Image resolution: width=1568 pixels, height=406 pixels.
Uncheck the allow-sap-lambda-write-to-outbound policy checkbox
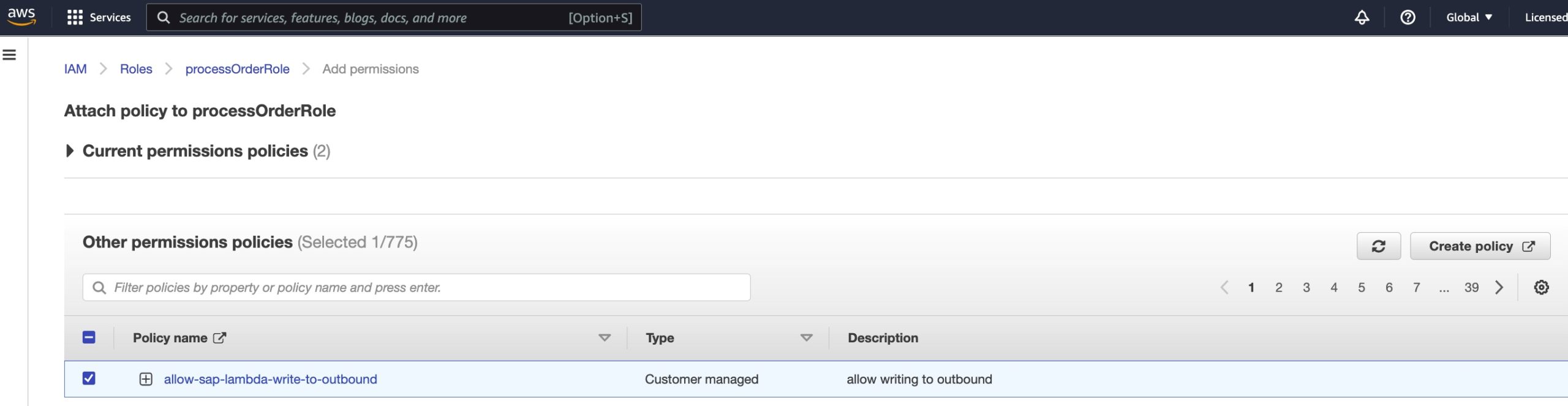(89, 378)
